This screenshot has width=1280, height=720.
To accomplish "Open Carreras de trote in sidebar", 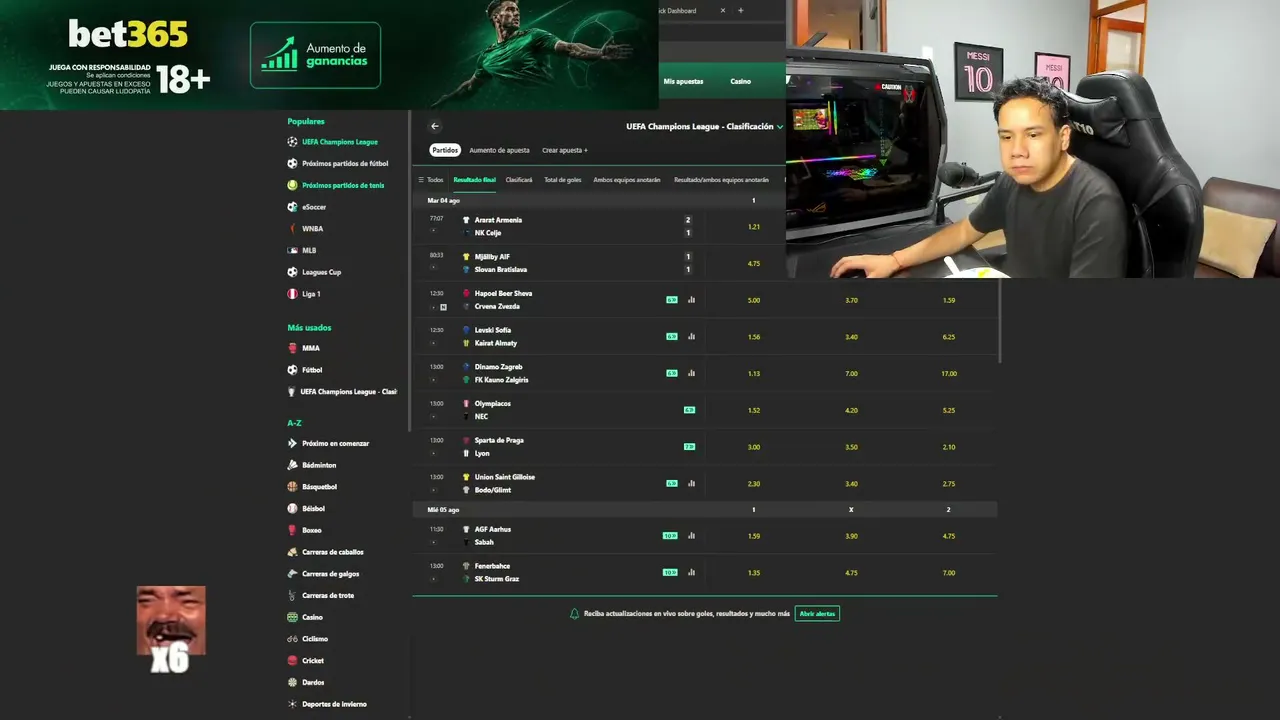I will 328,595.
